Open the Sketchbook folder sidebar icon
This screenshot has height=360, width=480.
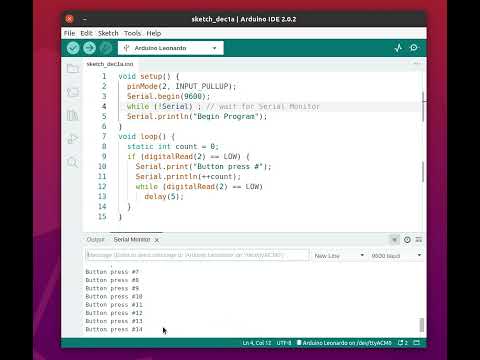pos(72,69)
